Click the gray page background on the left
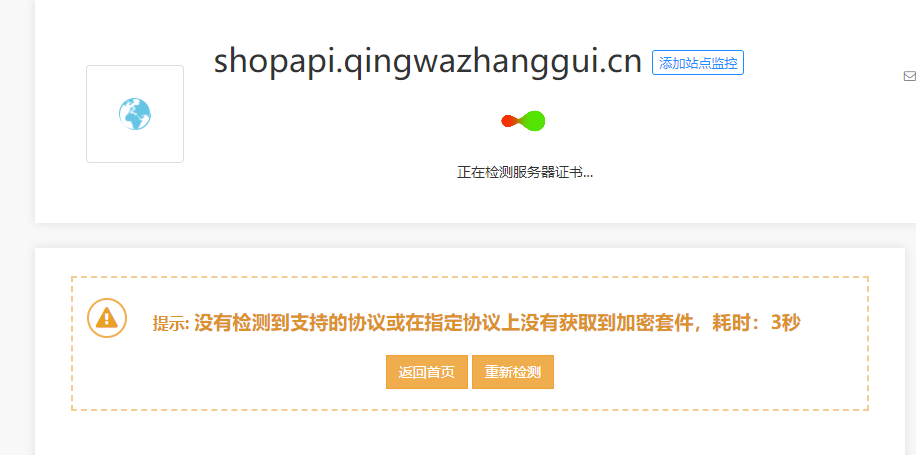 [16, 234]
